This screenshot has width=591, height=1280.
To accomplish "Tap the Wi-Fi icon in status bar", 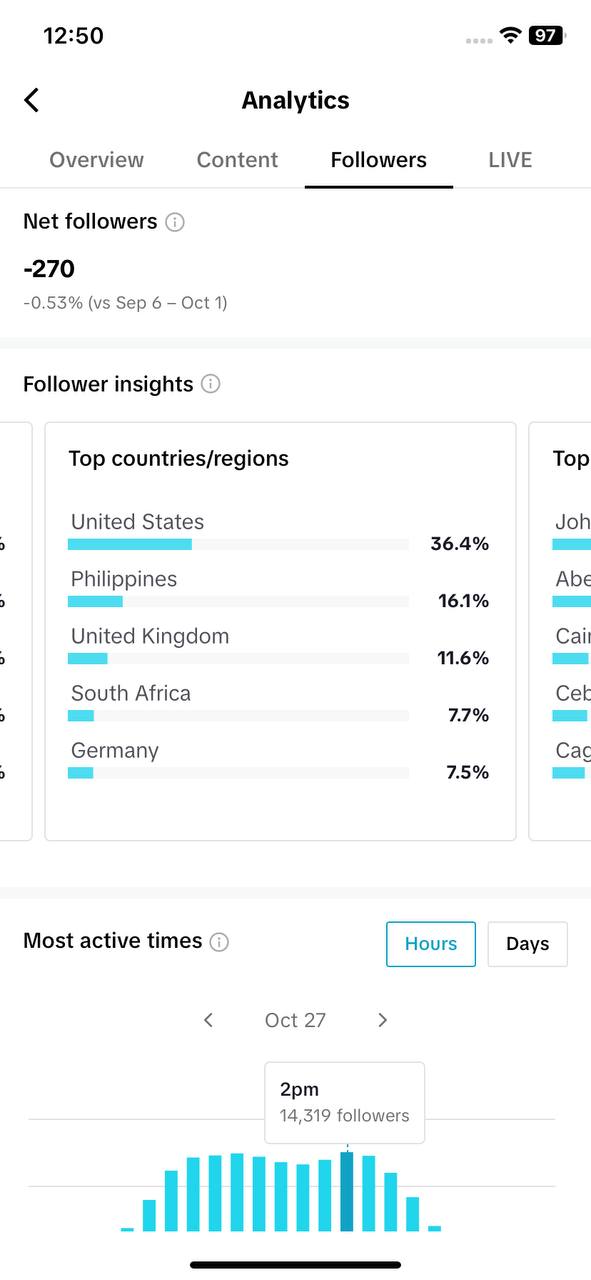I will point(511,36).
